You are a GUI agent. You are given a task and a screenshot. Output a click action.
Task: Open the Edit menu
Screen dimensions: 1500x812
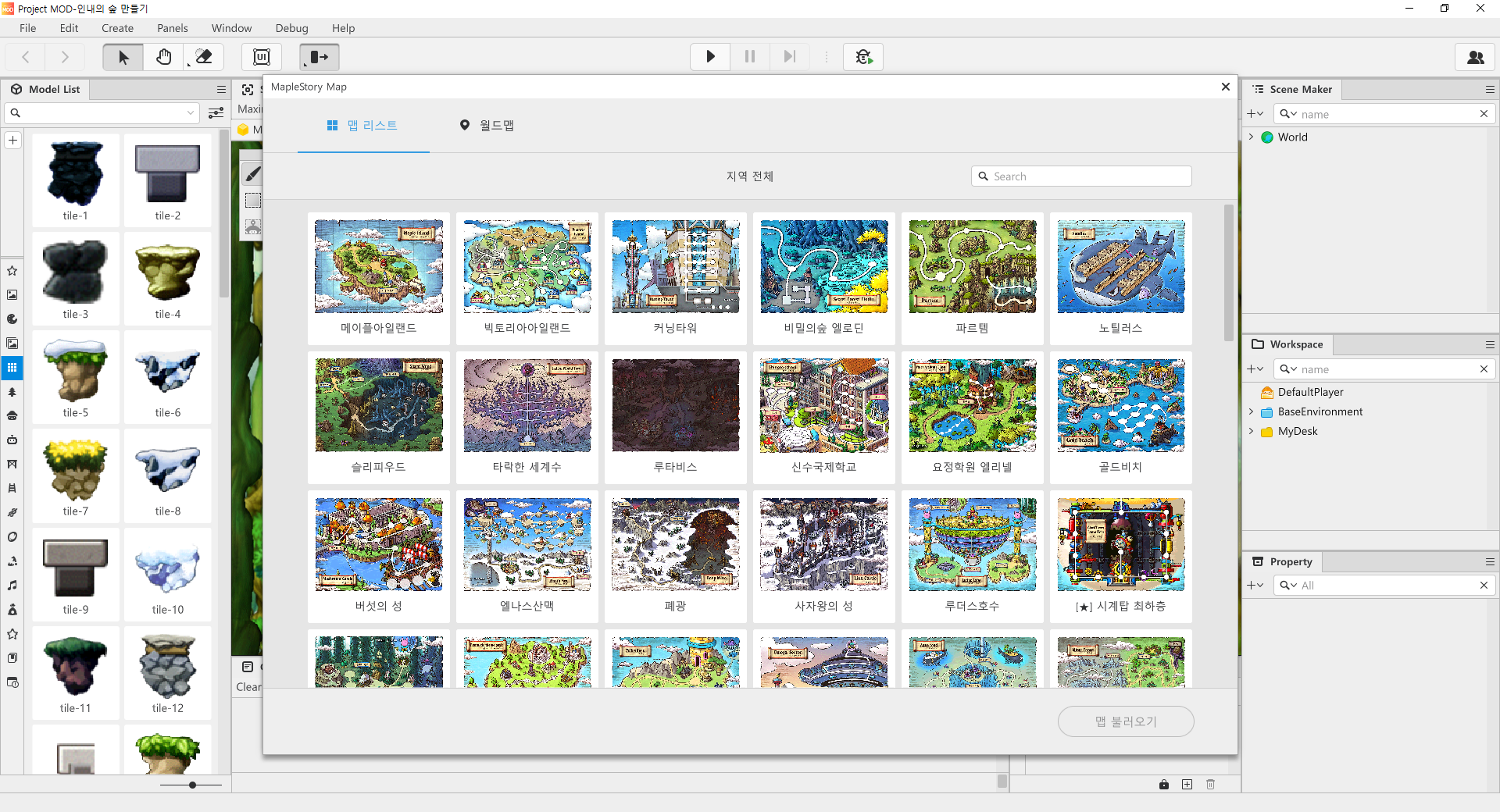(69, 28)
